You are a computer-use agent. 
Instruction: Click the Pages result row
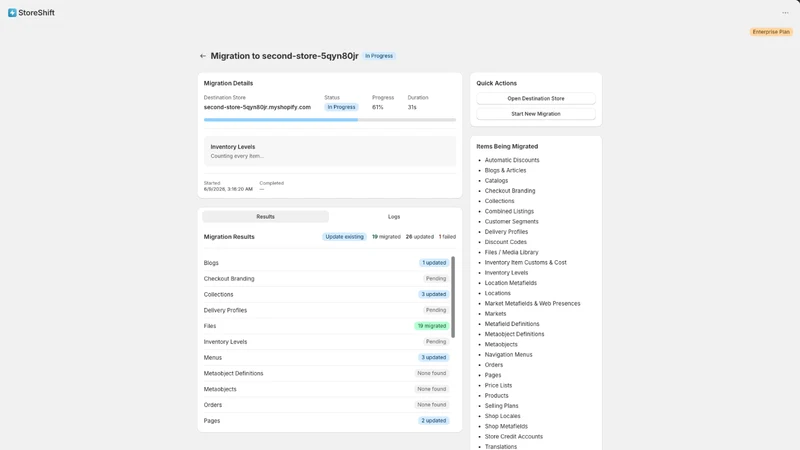click(x=326, y=421)
